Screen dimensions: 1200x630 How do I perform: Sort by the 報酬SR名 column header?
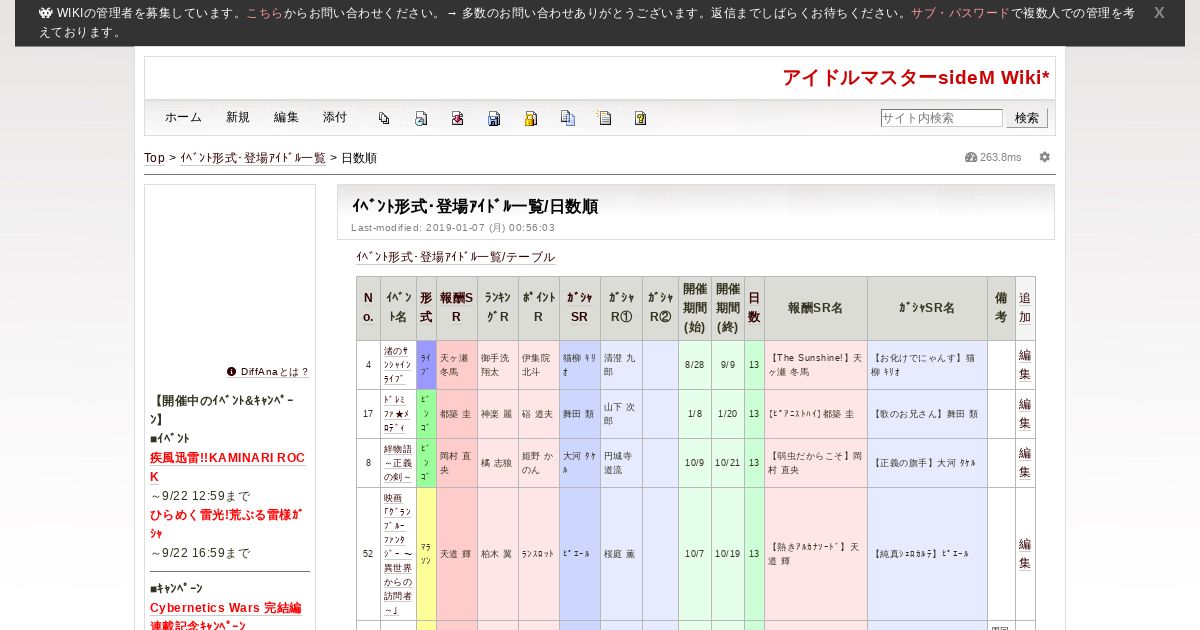[816, 308]
